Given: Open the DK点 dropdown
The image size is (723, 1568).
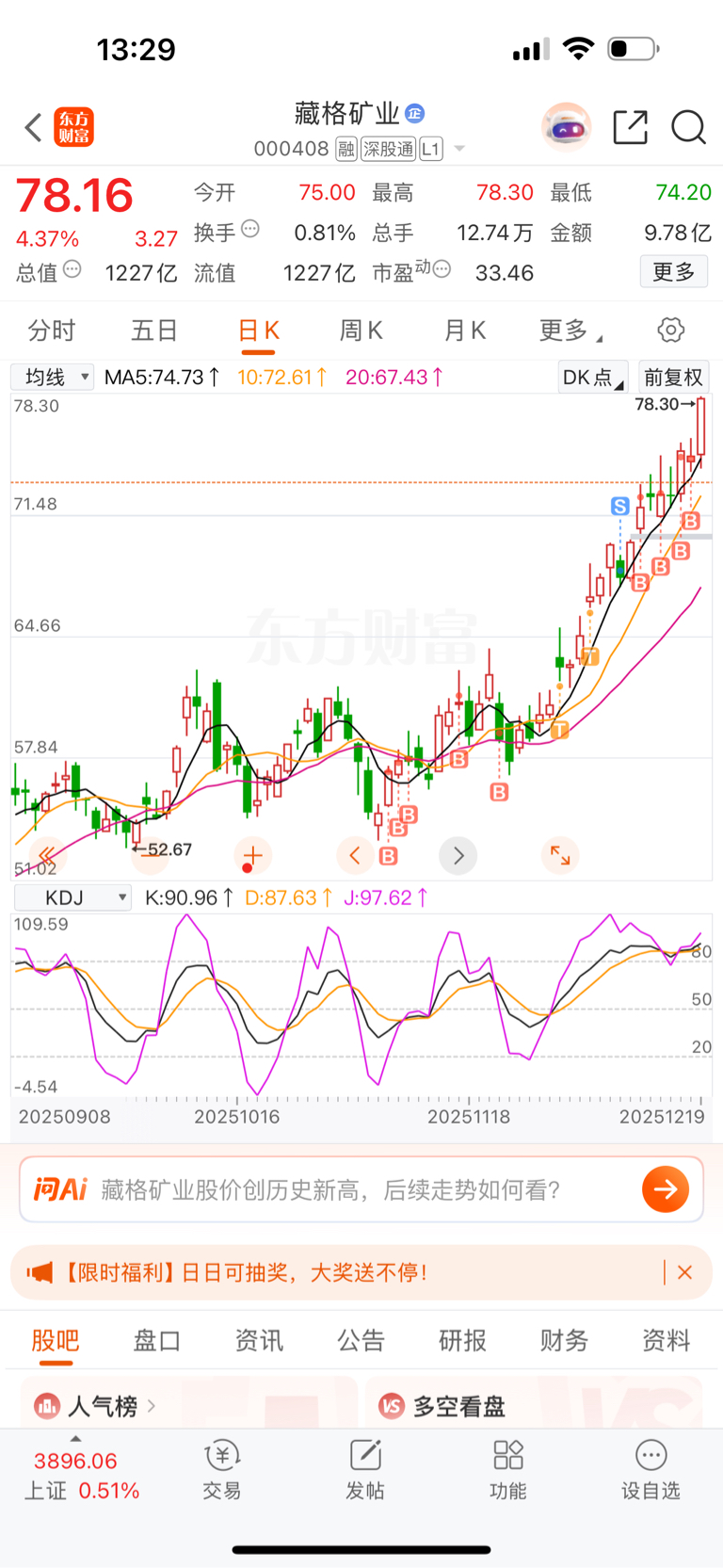Looking at the screenshot, I should tap(592, 378).
